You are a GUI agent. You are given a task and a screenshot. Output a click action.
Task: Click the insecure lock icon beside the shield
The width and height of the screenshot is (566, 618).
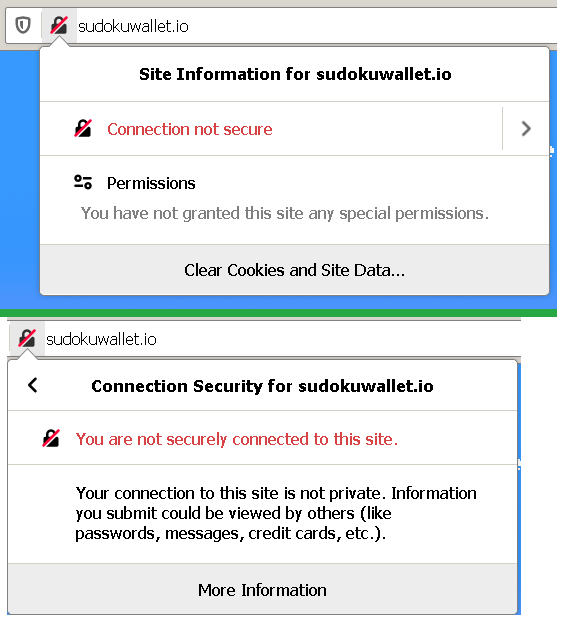[x=59, y=26]
